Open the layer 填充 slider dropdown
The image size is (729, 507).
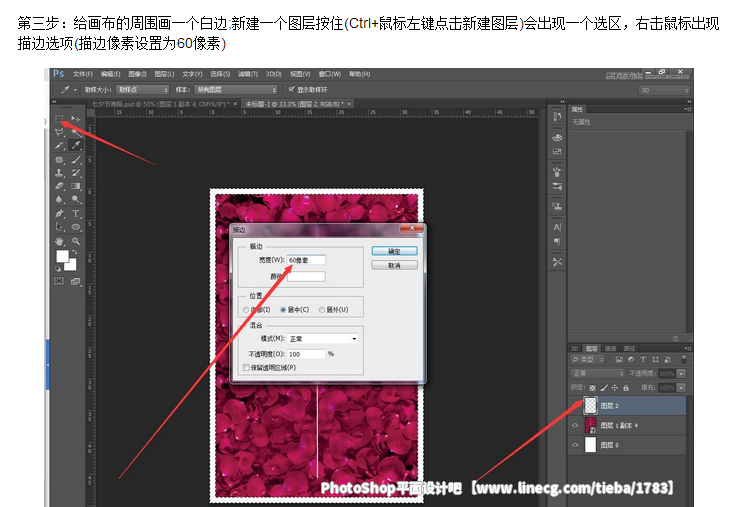681,388
